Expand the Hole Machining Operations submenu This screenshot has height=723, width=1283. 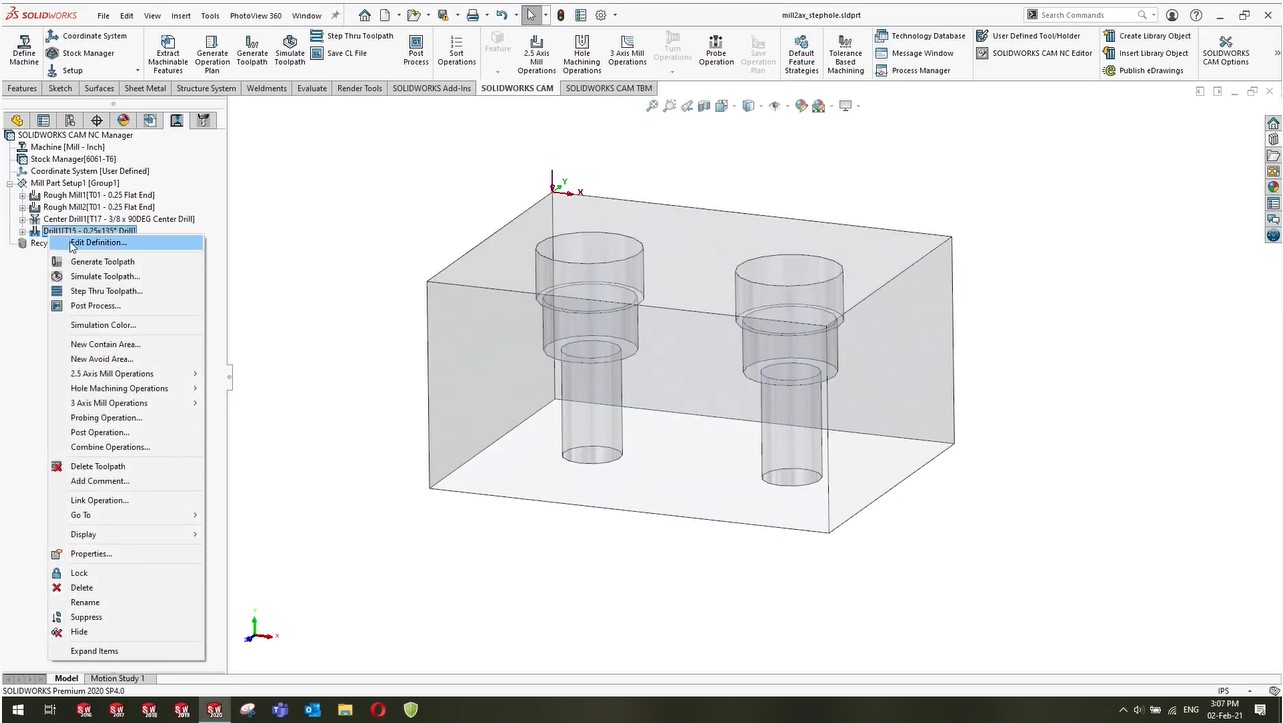click(119, 388)
